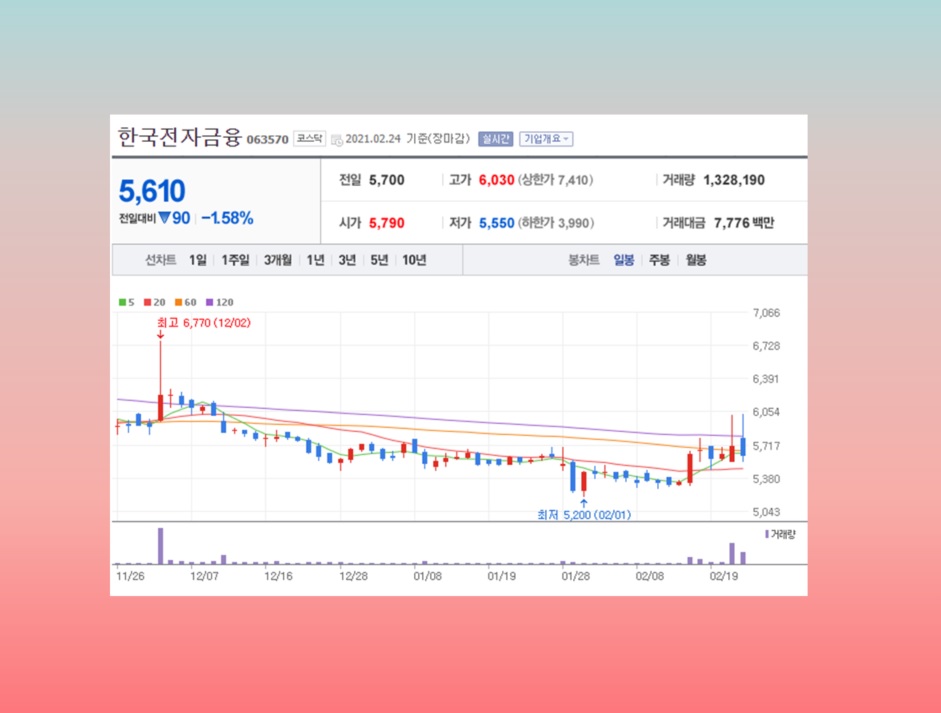Click the stock code 063570

tap(268, 140)
